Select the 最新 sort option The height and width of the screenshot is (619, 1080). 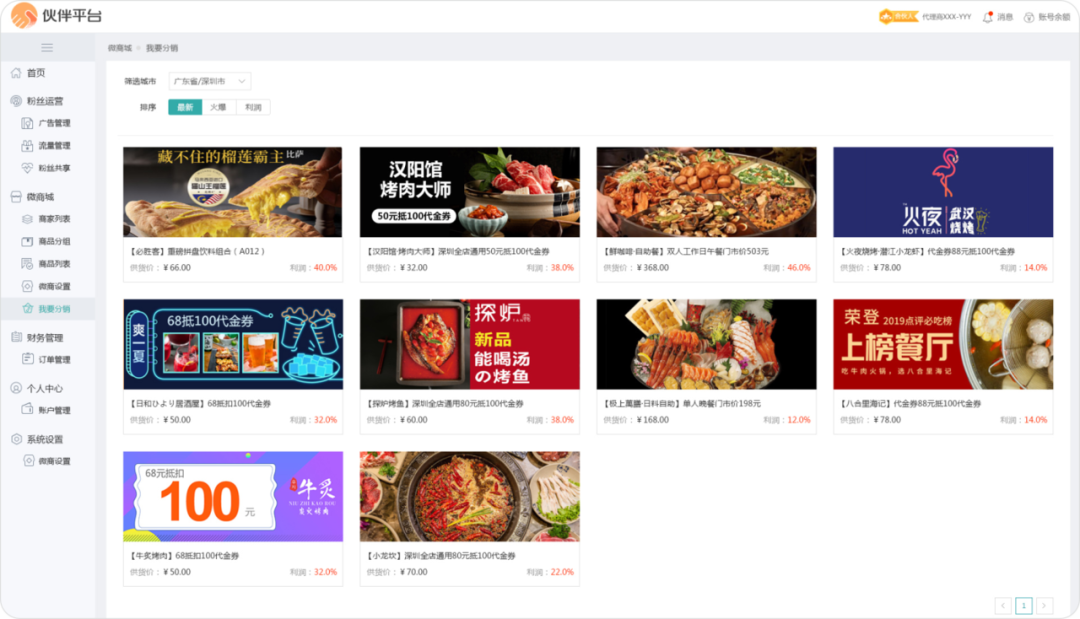(185, 107)
